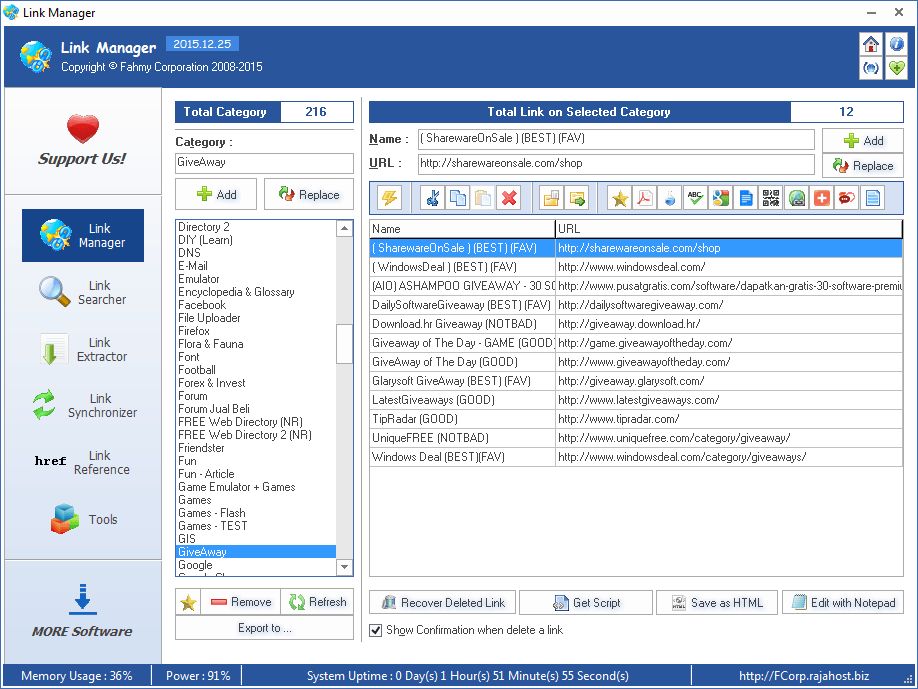The width and height of the screenshot is (918, 689).
Task: Click Save as HTML
Action: 717,602
